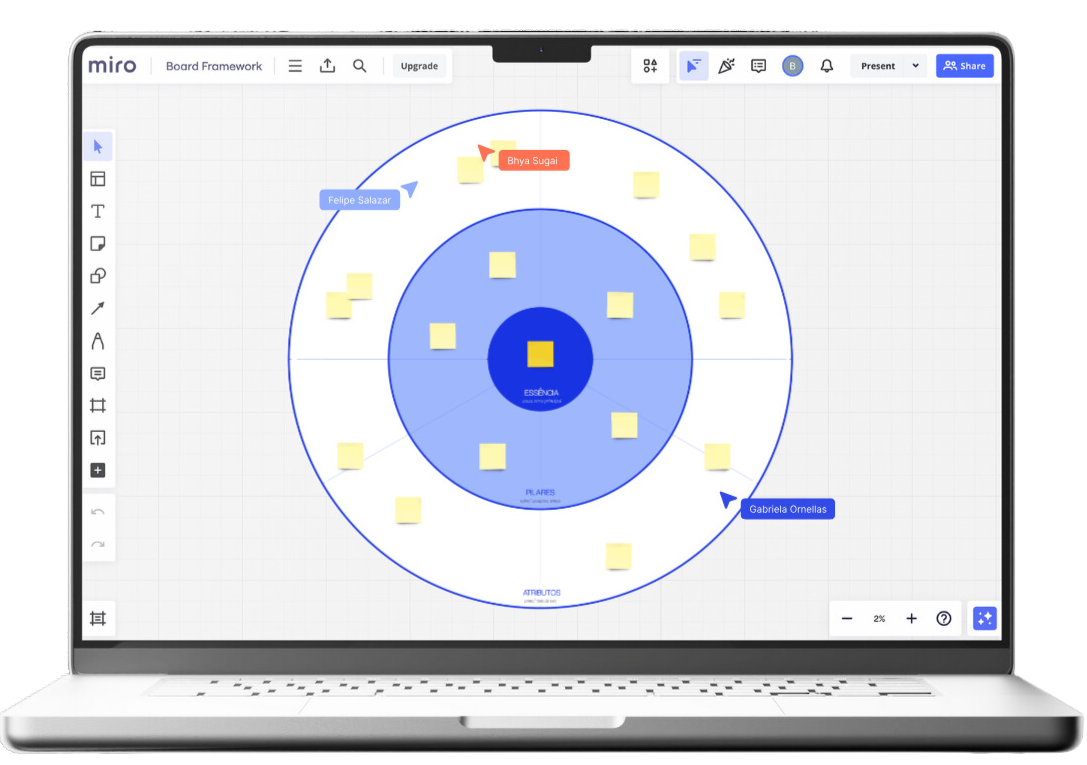The height and width of the screenshot is (765, 1087).
Task: Select the Text tool
Action: click(98, 211)
